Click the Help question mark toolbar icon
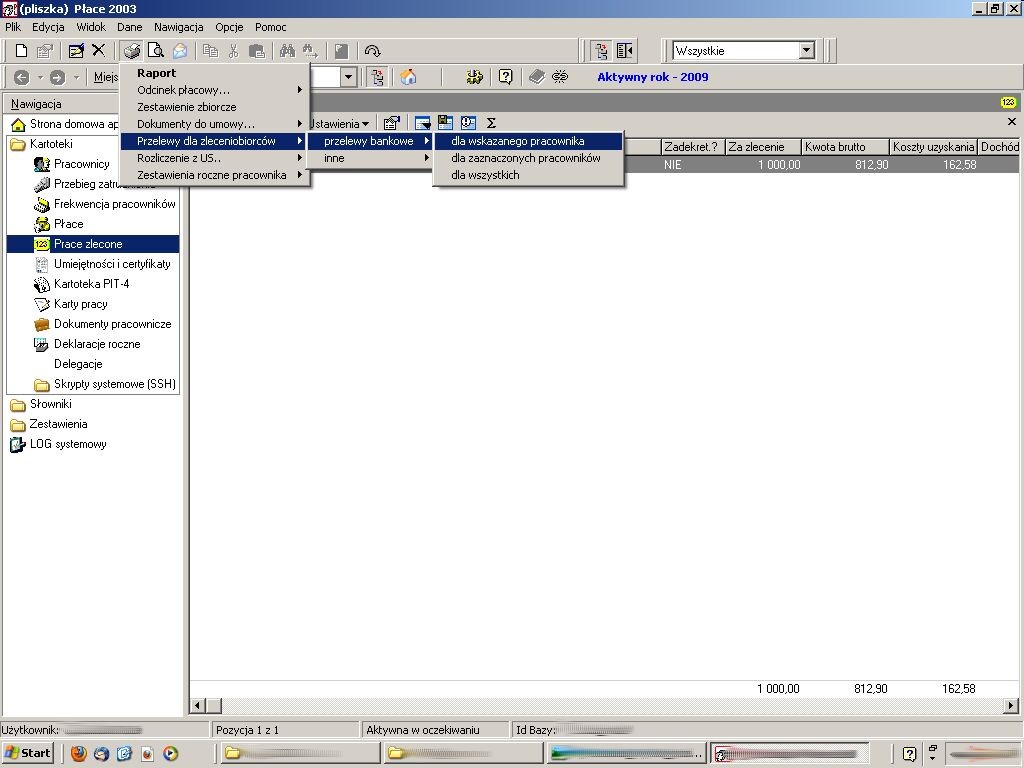 (505, 77)
